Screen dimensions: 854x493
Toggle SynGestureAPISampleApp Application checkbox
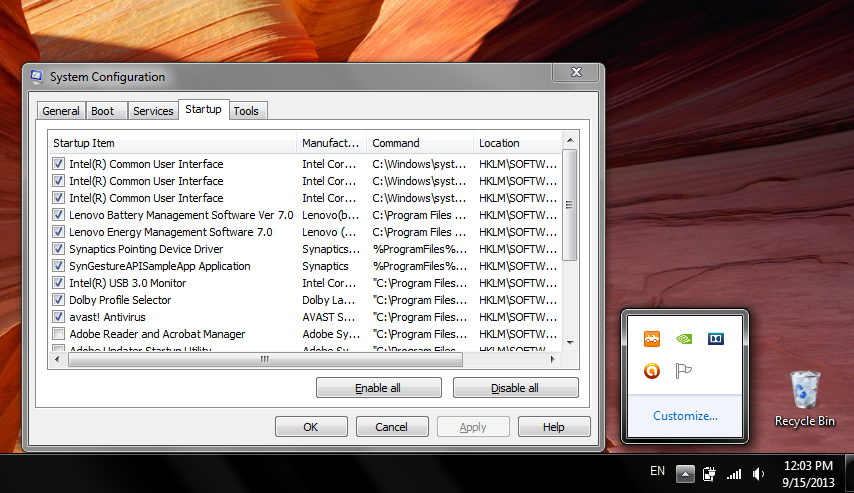click(x=58, y=266)
